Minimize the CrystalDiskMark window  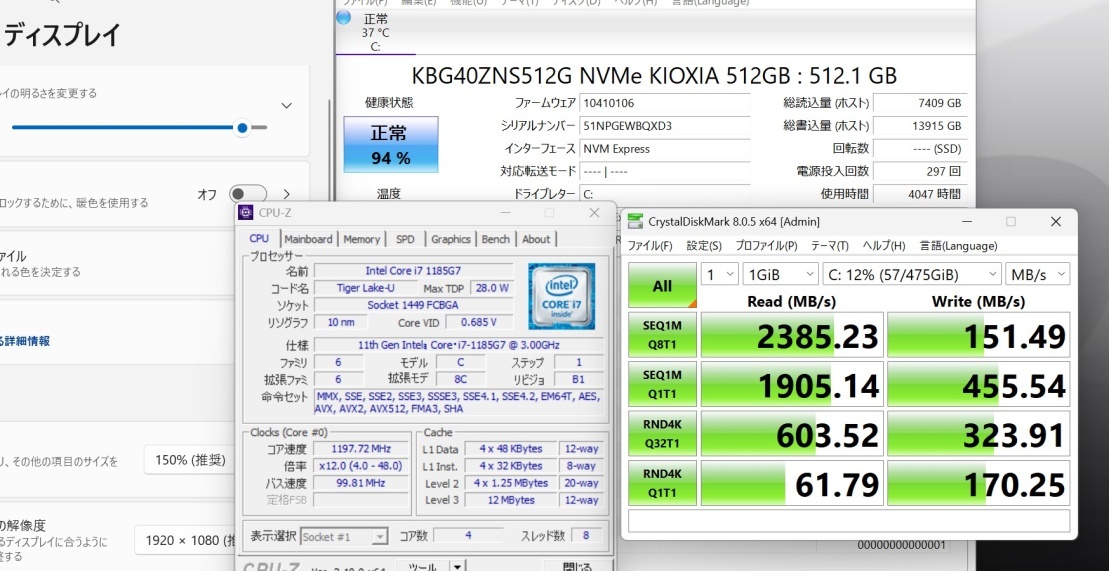point(966,221)
